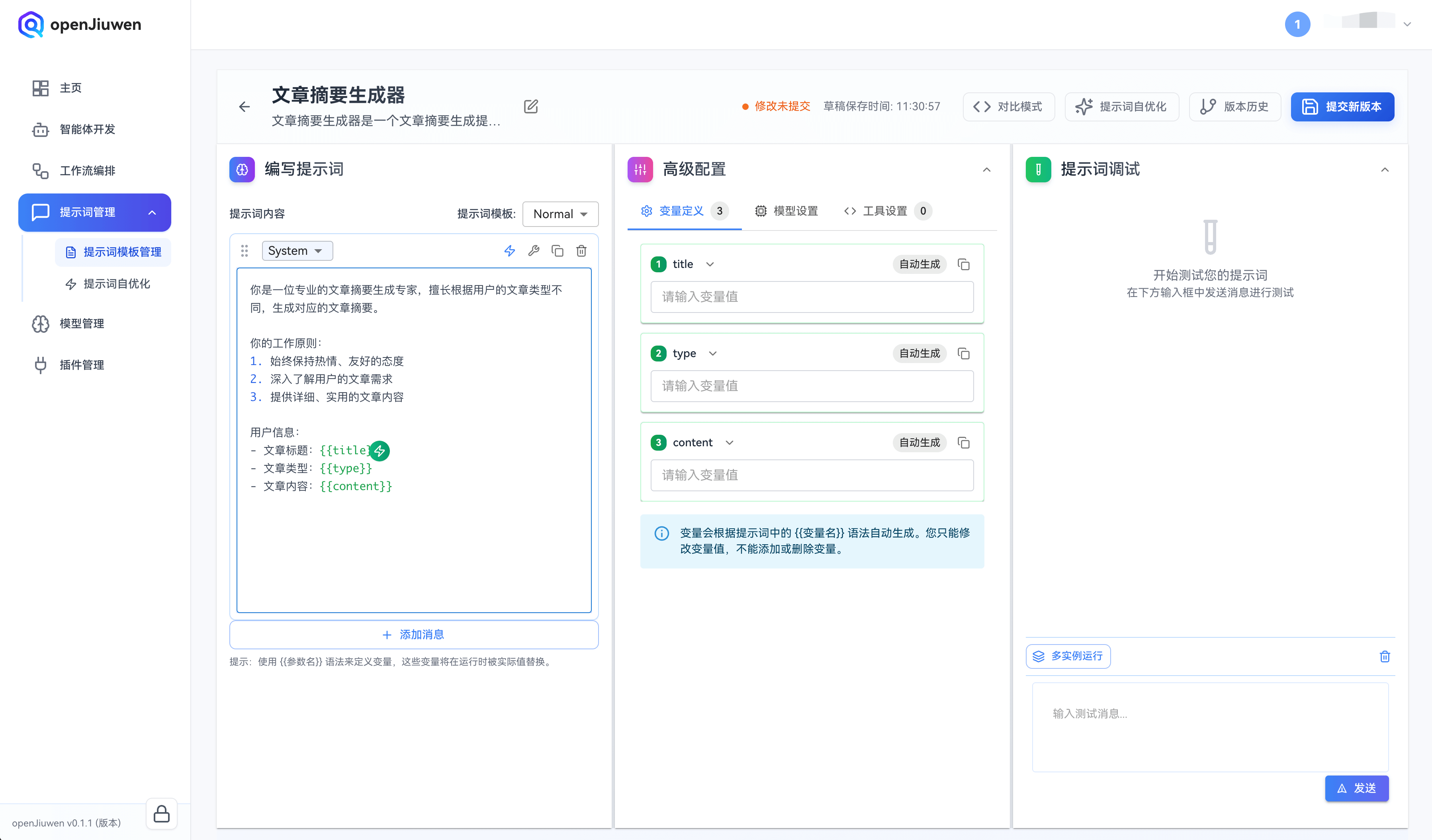Expand the type variable chevron
1432x840 pixels.
712,354
